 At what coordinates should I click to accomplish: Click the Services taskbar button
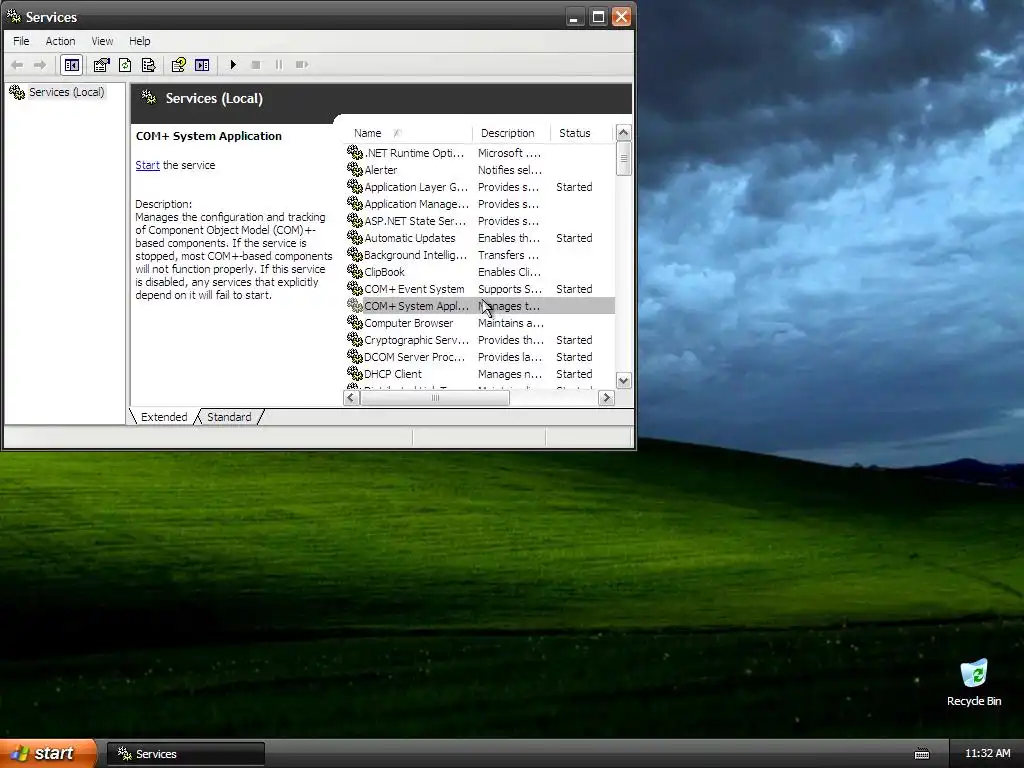tap(185, 754)
